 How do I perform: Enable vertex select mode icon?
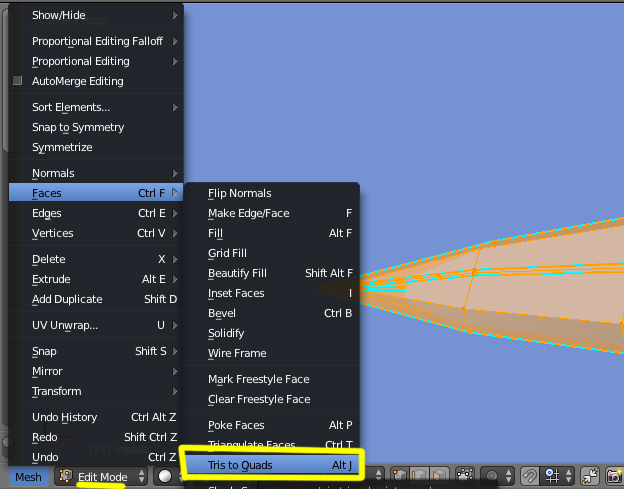(400, 476)
